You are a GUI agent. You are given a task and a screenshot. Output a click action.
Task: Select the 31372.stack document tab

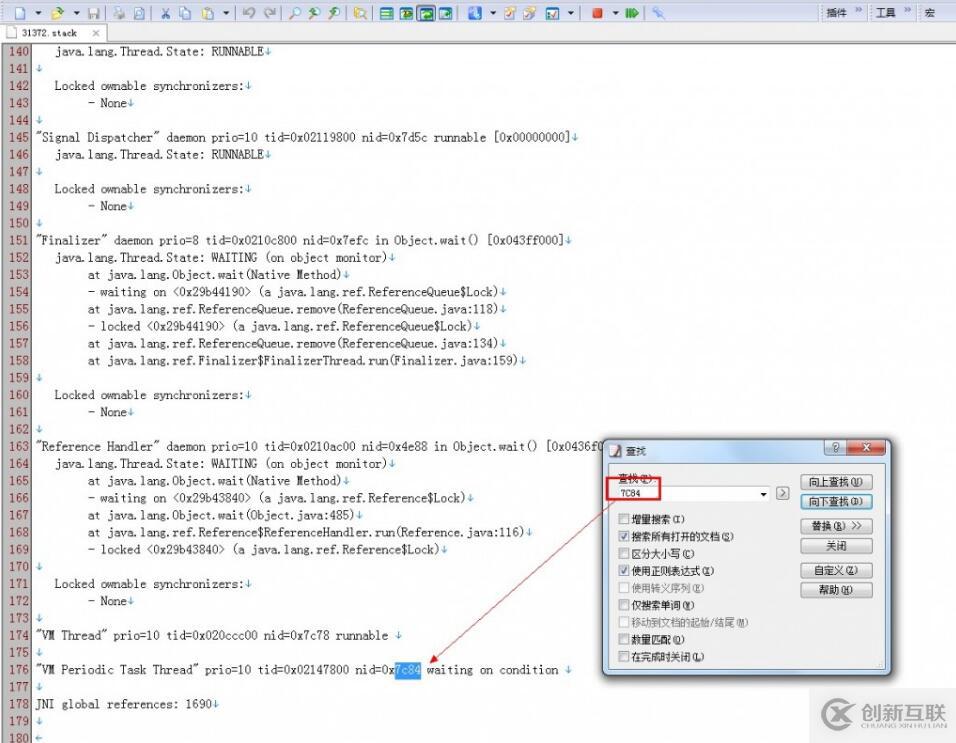coord(52,32)
